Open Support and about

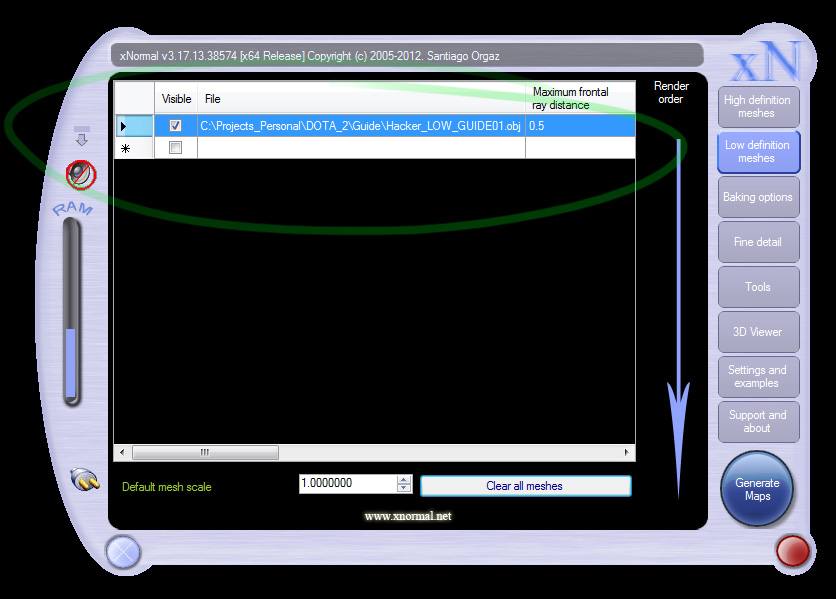(758, 422)
